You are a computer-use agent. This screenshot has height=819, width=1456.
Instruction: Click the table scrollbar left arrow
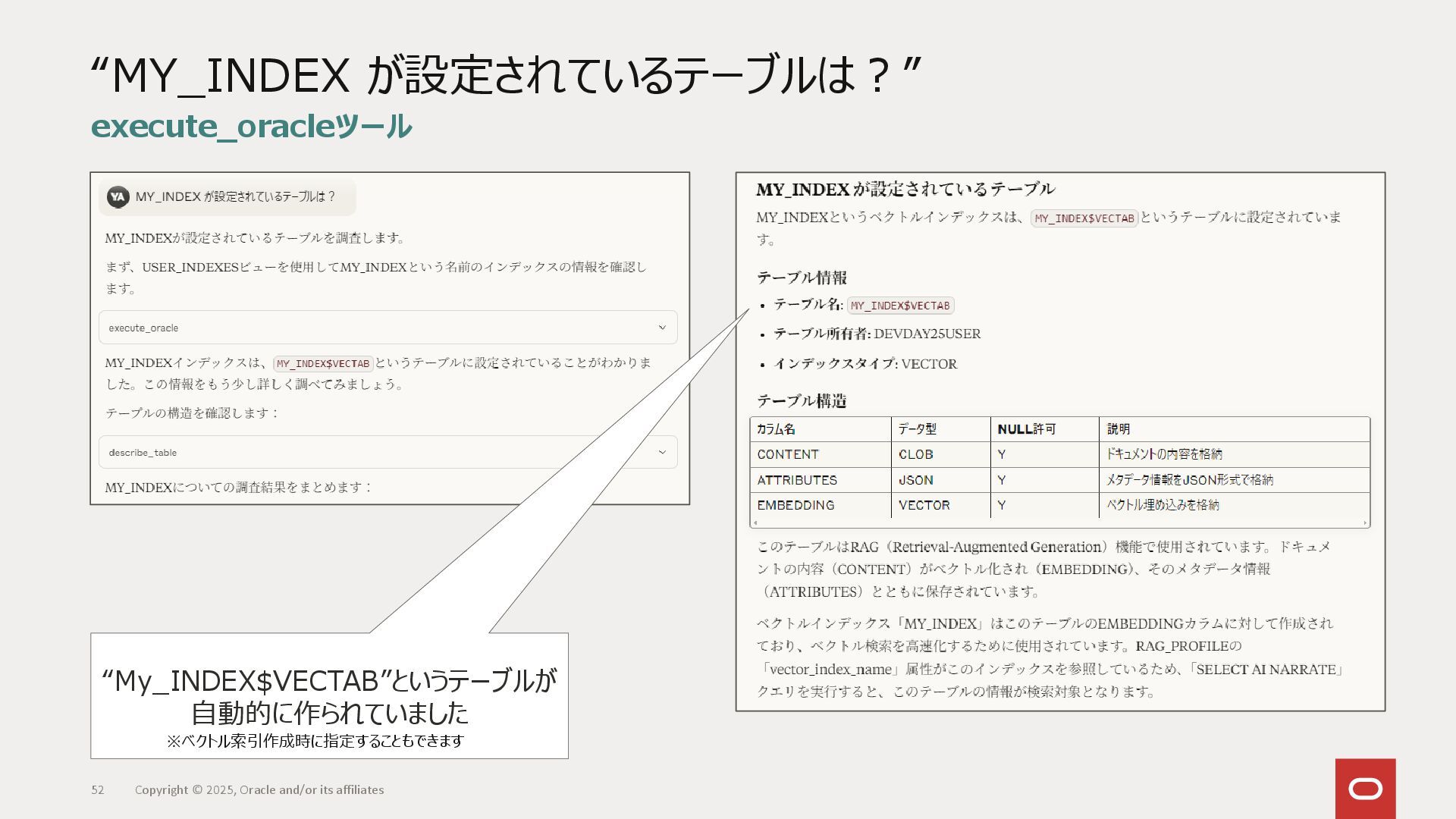pos(755,522)
